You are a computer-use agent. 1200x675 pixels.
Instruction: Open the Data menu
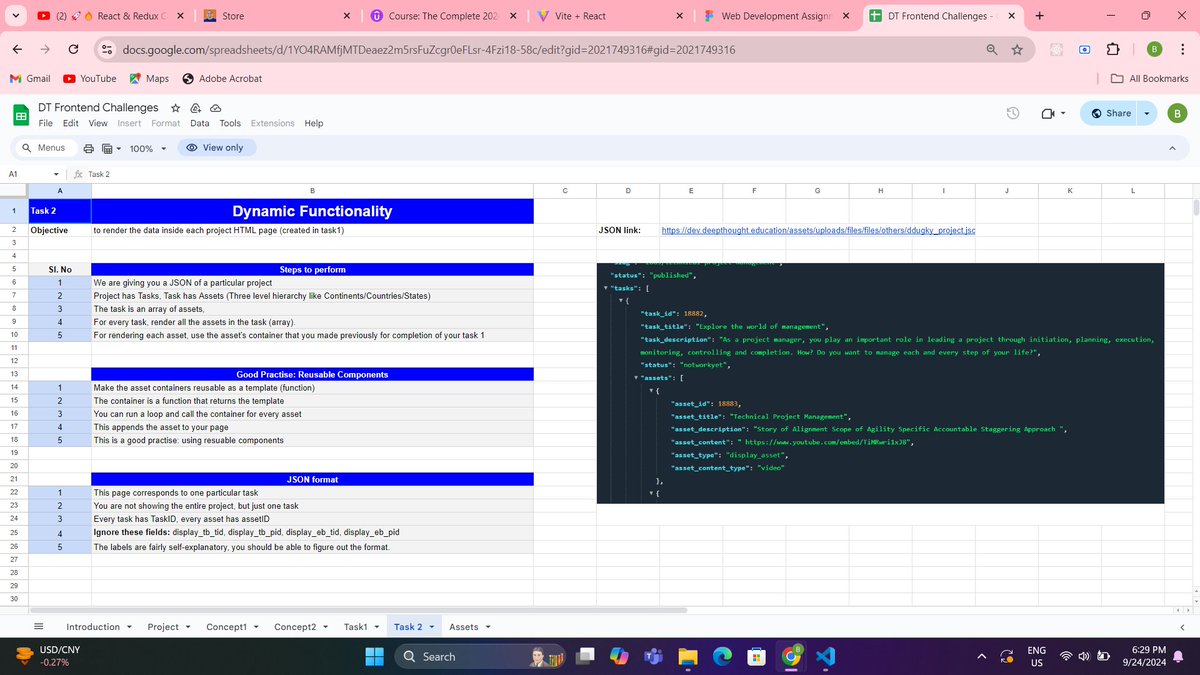pyautogui.click(x=200, y=123)
